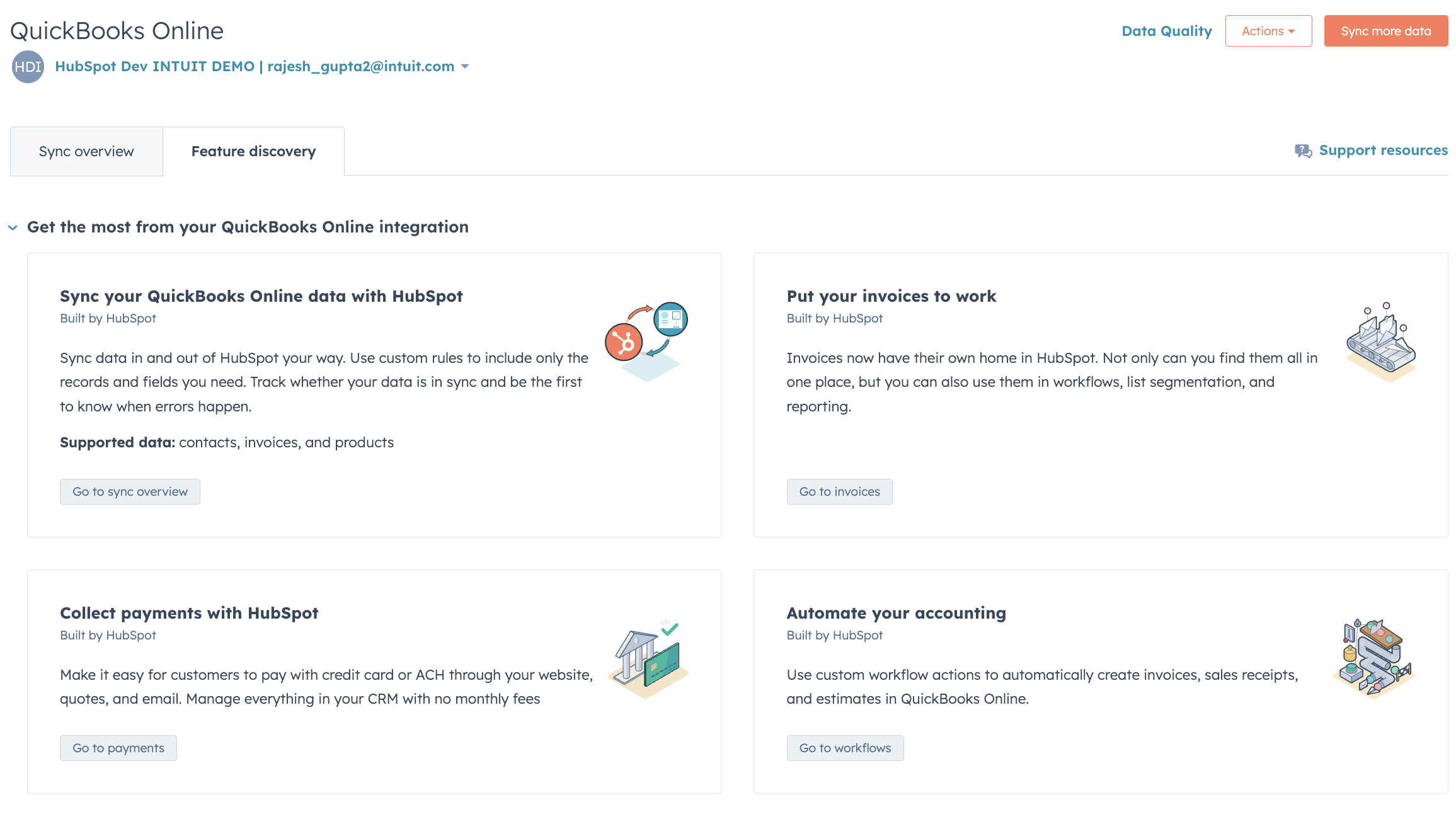Select the Feature discovery tab
This screenshot has height=819, width=1456.
tap(253, 151)
